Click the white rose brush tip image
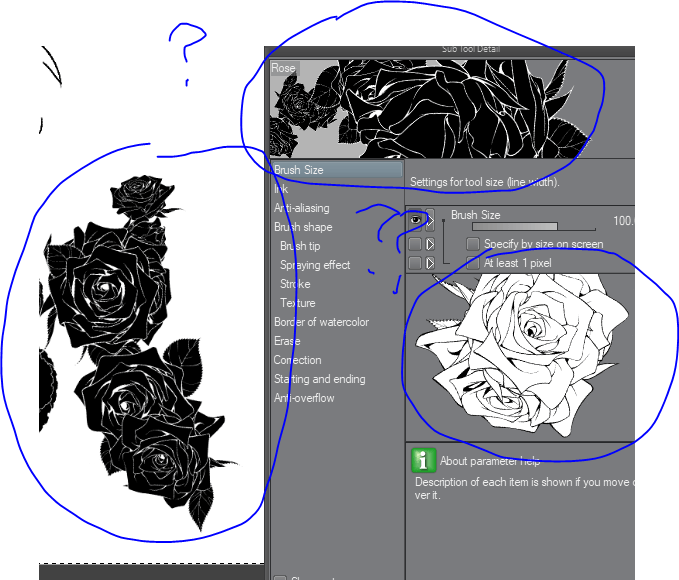Image resolution: width=679 pixels, height=580 pixels. 520,355
